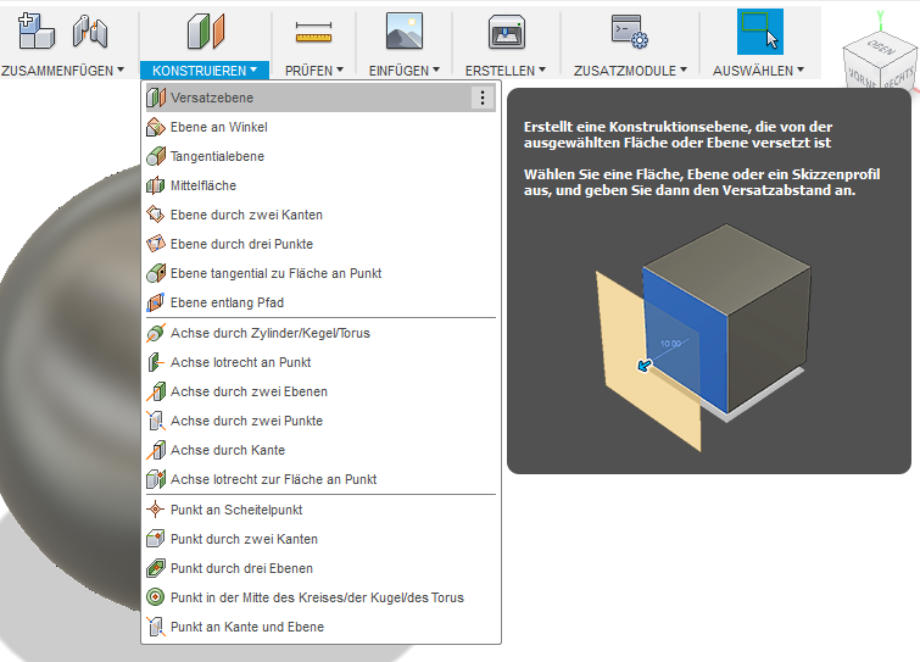920x662 pixels.
Task: Open the three-dot options next to Versatzebene
Action: coord(482,97)
